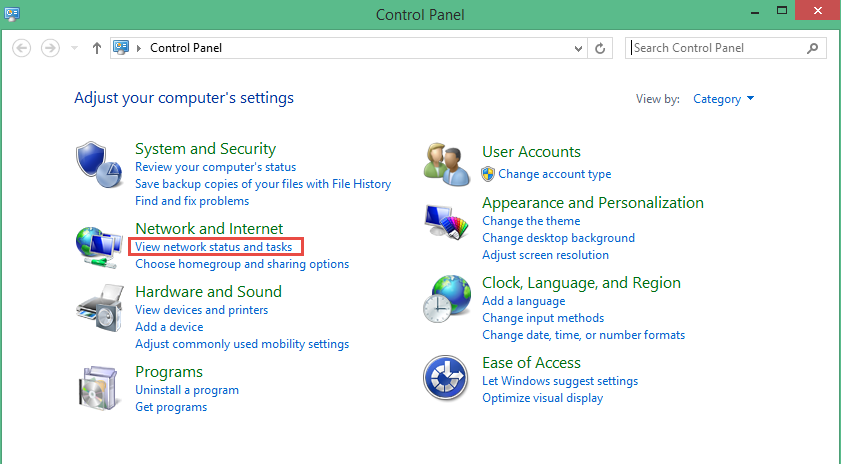Open the Clock, Language, and Region globe icon
The height and width of the screenshot is (464, 841).
(447, 299)
